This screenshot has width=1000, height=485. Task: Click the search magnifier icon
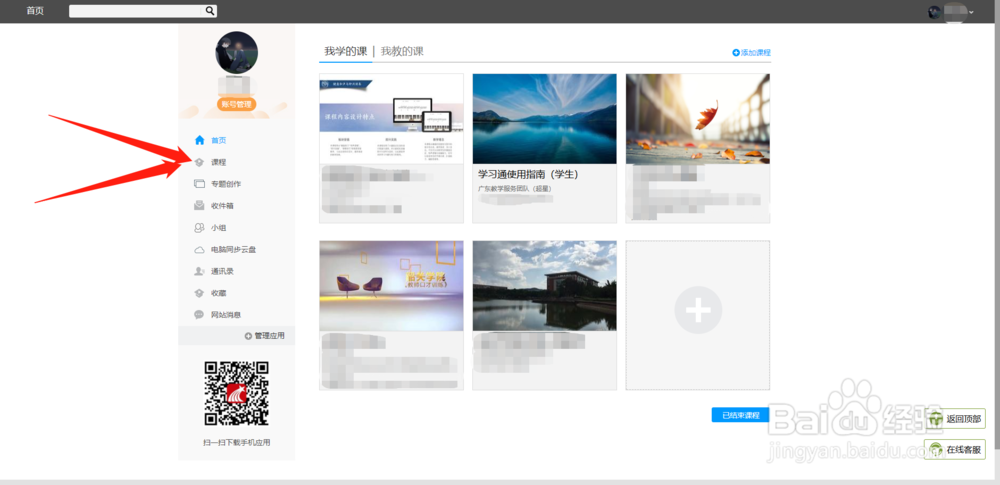click(210, 11)
